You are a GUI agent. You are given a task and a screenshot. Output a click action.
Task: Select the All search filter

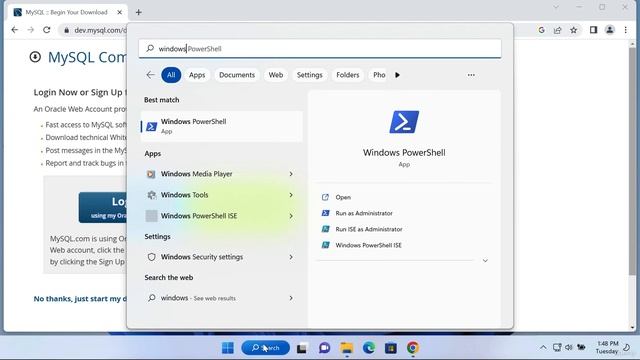click(x=171, y=75)
